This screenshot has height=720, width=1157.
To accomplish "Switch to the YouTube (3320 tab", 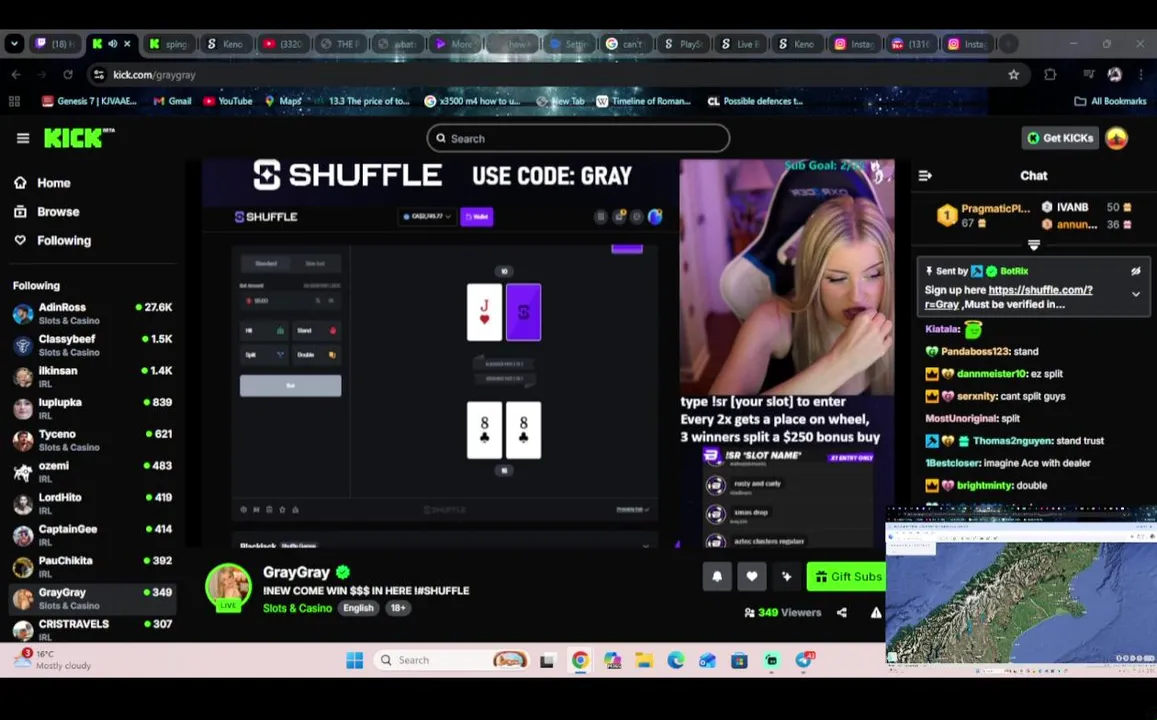I will tap(283, 44).
